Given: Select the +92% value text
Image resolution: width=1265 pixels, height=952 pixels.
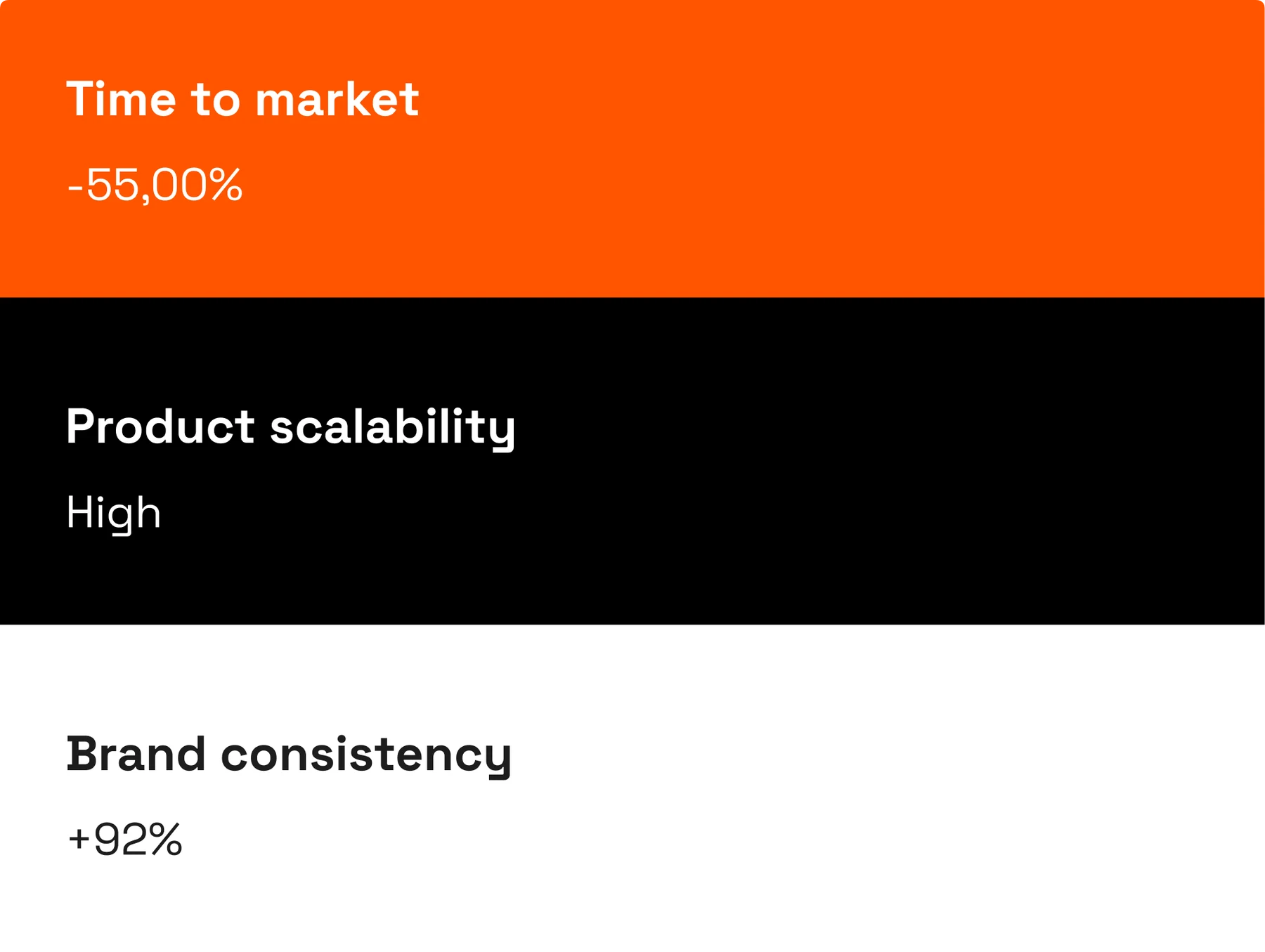Looking at the screenshot, I should (124, 839).
